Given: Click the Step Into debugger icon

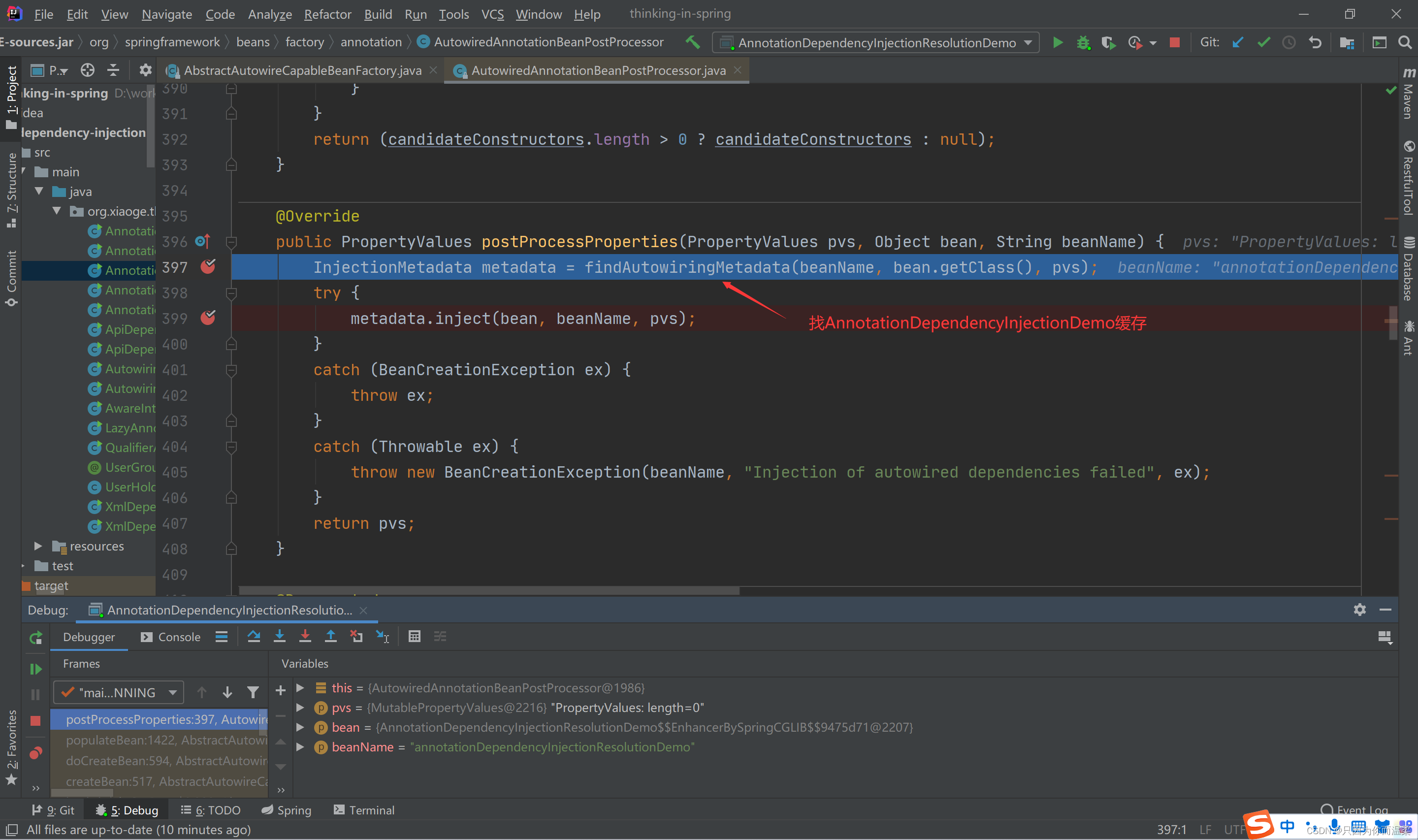Looking at the screenshot, I should coord(280,636).
